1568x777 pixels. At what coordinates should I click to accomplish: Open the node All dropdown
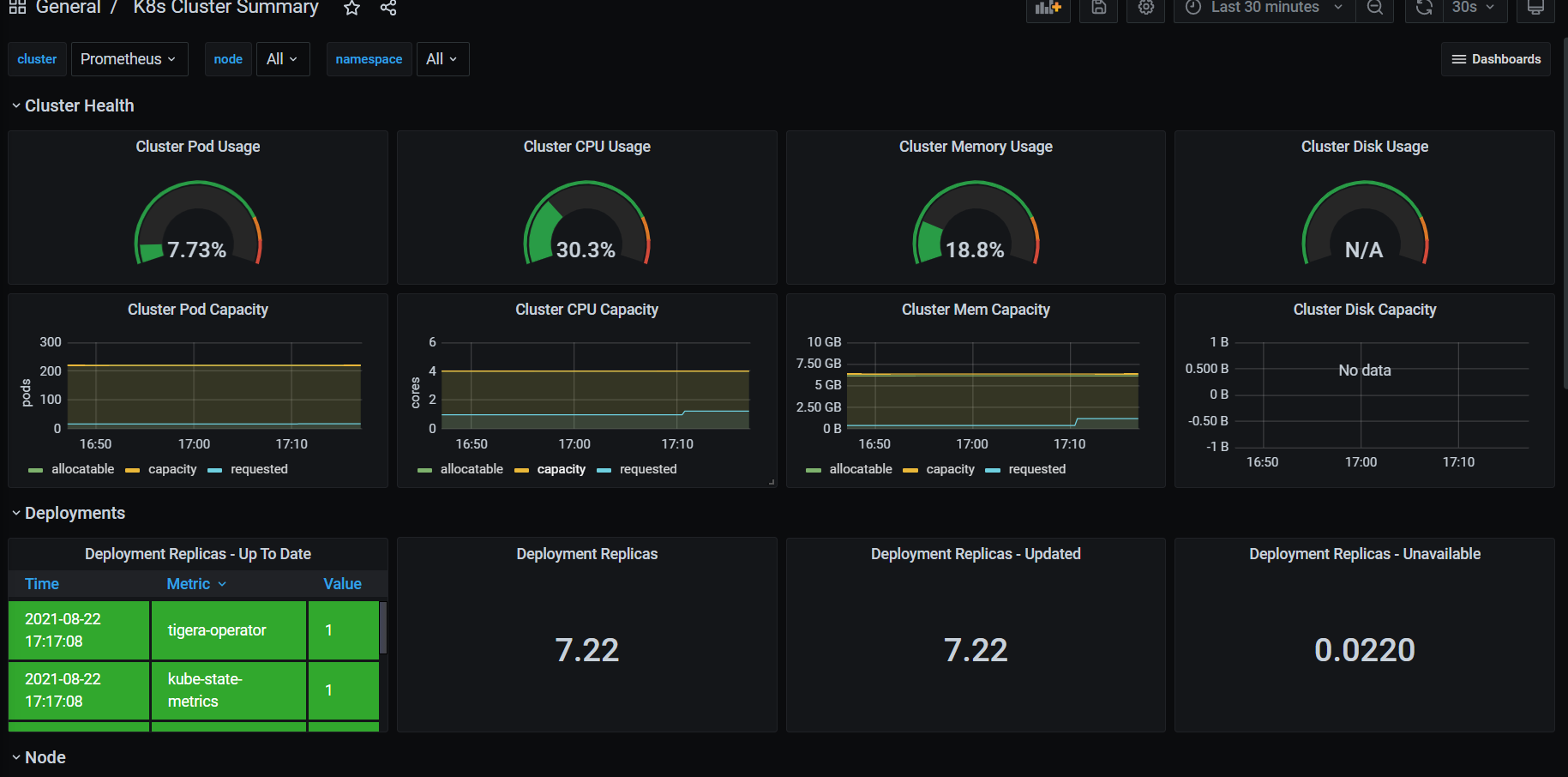click(283, 59)
